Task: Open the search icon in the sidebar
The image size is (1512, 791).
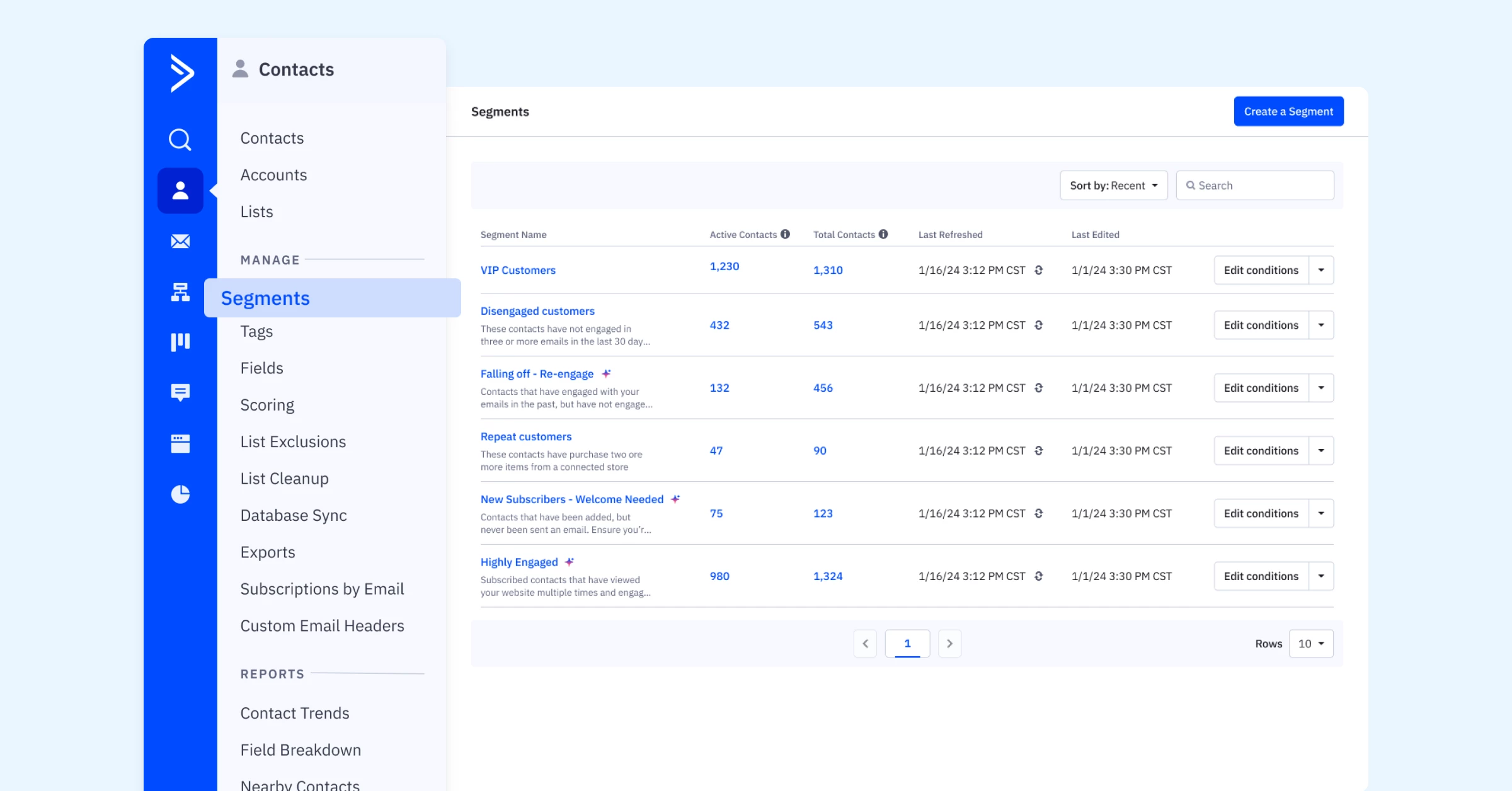Action: pyautogui.click(x=180, y=139)
